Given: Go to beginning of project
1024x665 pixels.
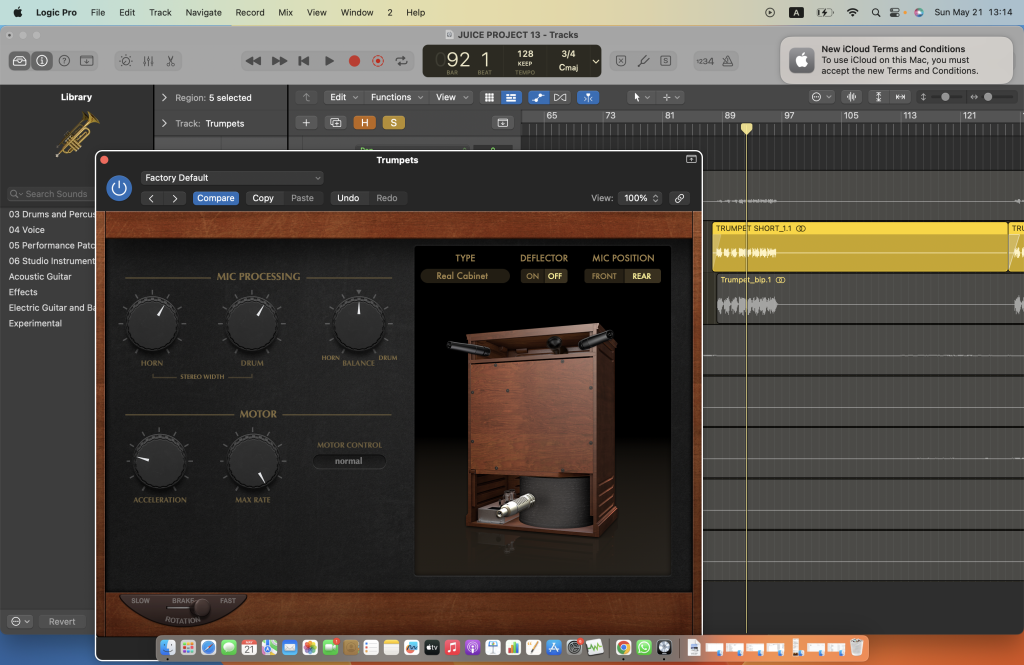Looking at the screenshot, I should tap(304, 61).
